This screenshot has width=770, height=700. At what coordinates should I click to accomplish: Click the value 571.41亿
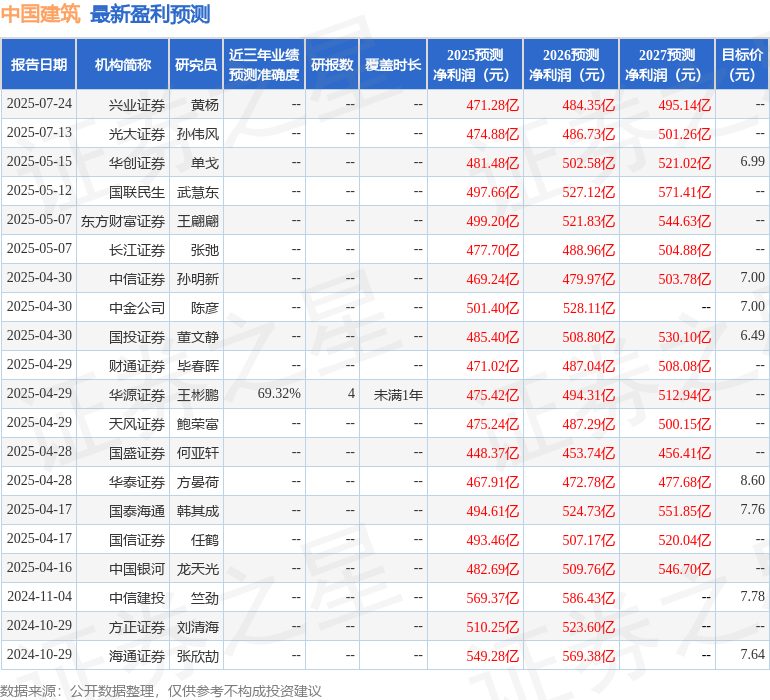point(685,192)
